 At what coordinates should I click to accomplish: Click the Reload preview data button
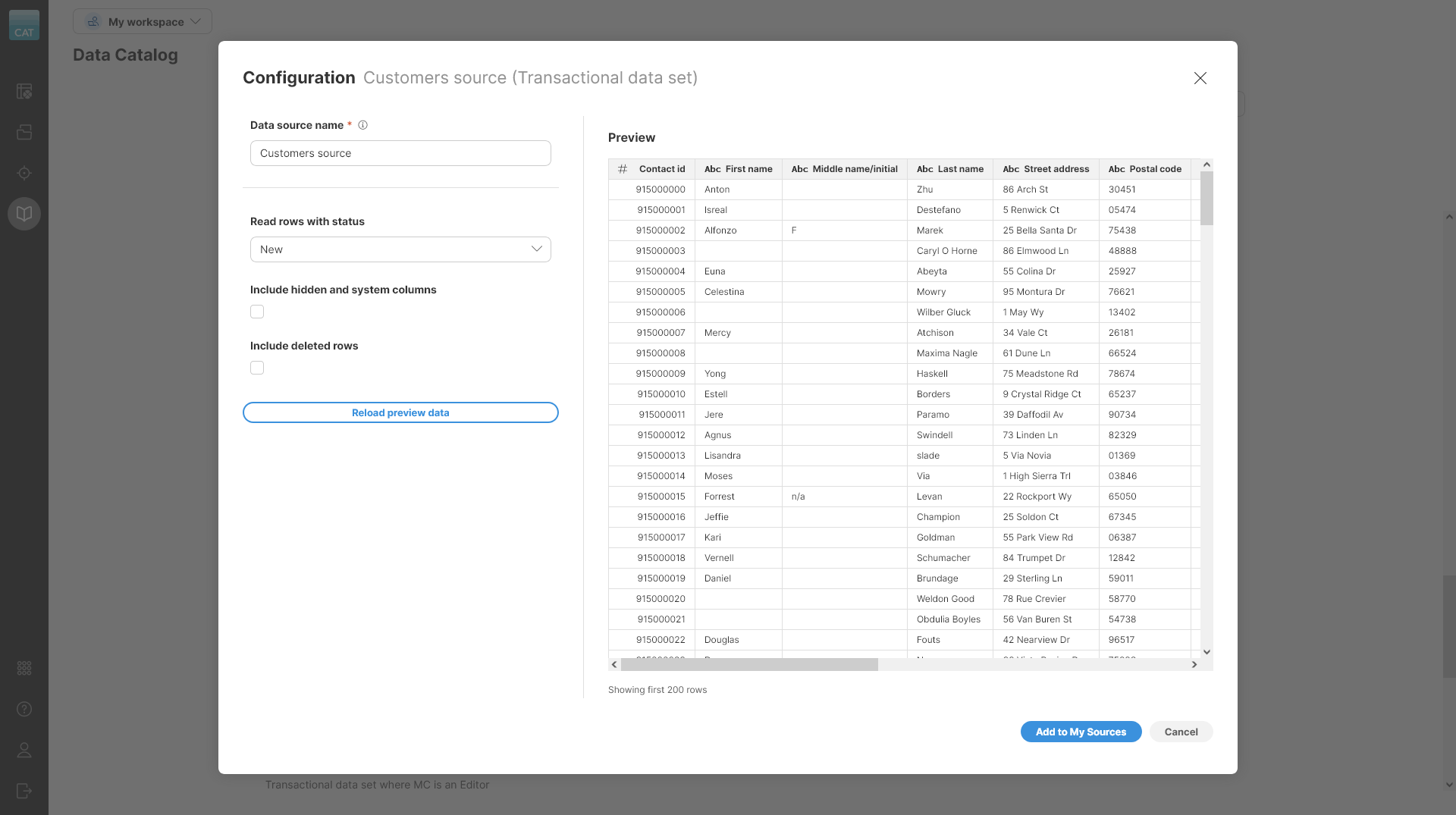click(x=400, y=412)
